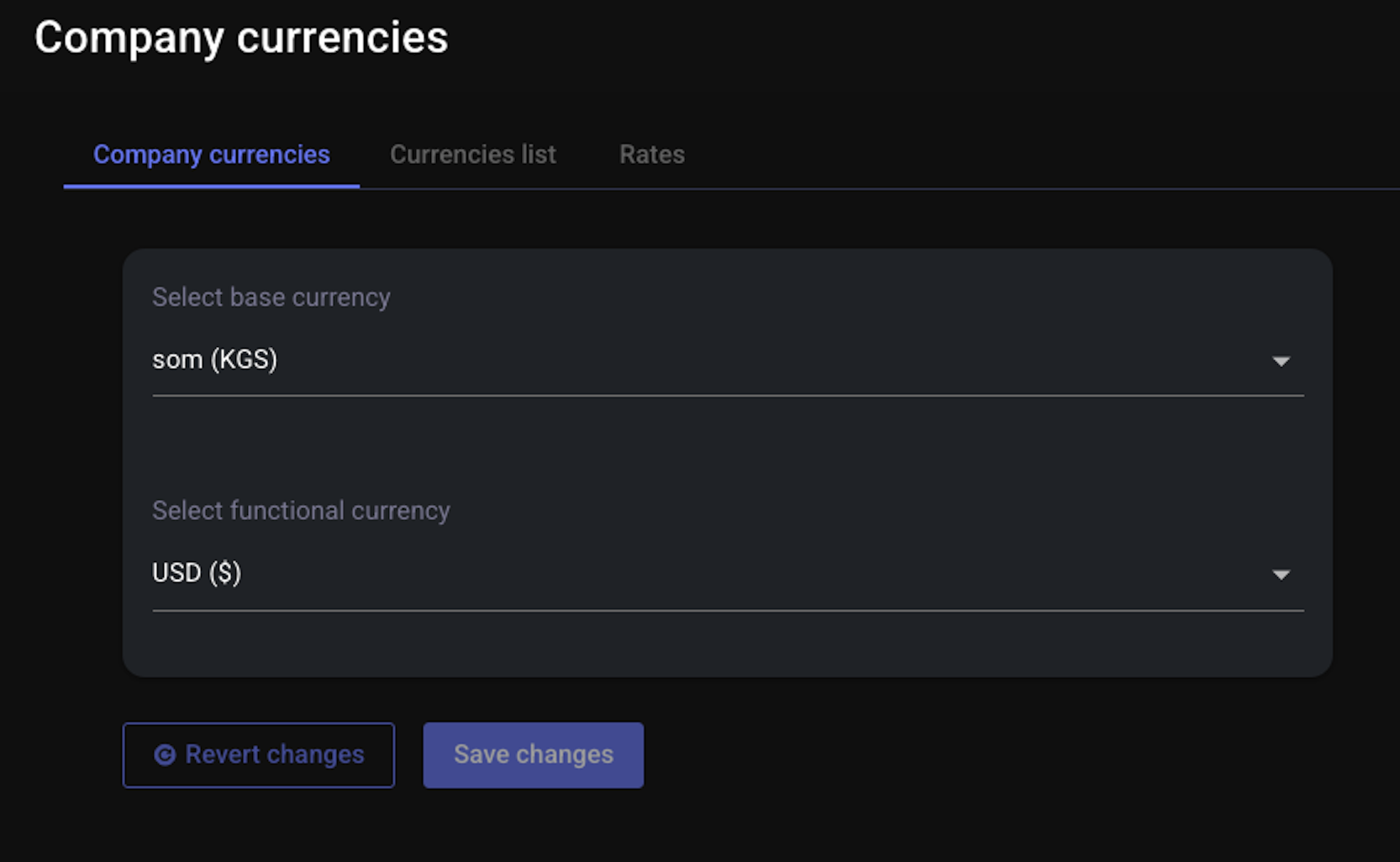This screenshot has width=1400, height=862.
Task: Expand base currency dropdown arrow
Action: coord(1281,361)
